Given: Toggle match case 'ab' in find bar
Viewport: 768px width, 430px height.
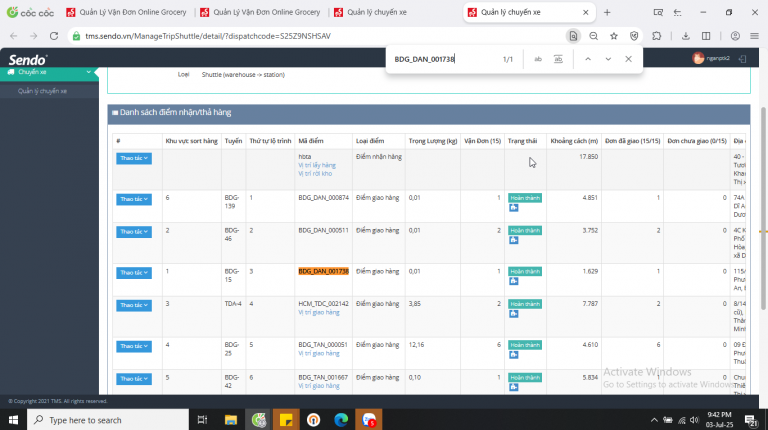Looking at the screenshot, I should click(538, 59).
